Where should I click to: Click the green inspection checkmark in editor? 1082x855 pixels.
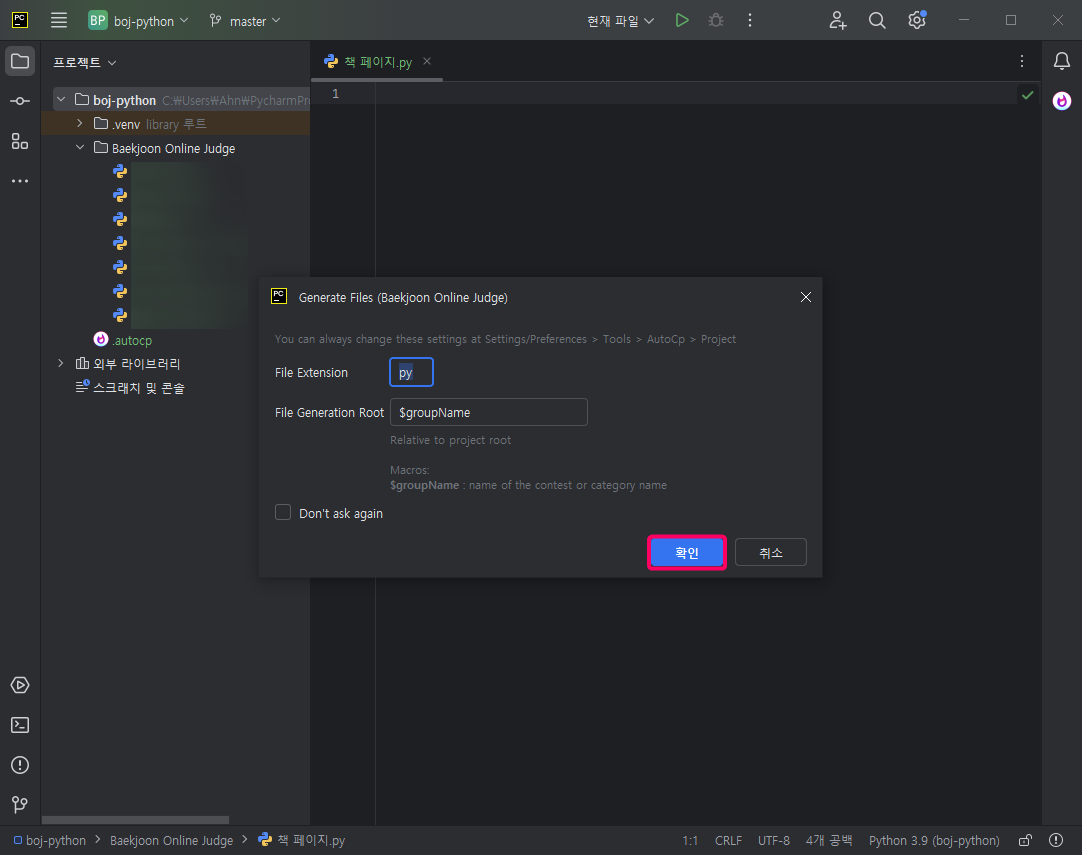pos(1027,95)
